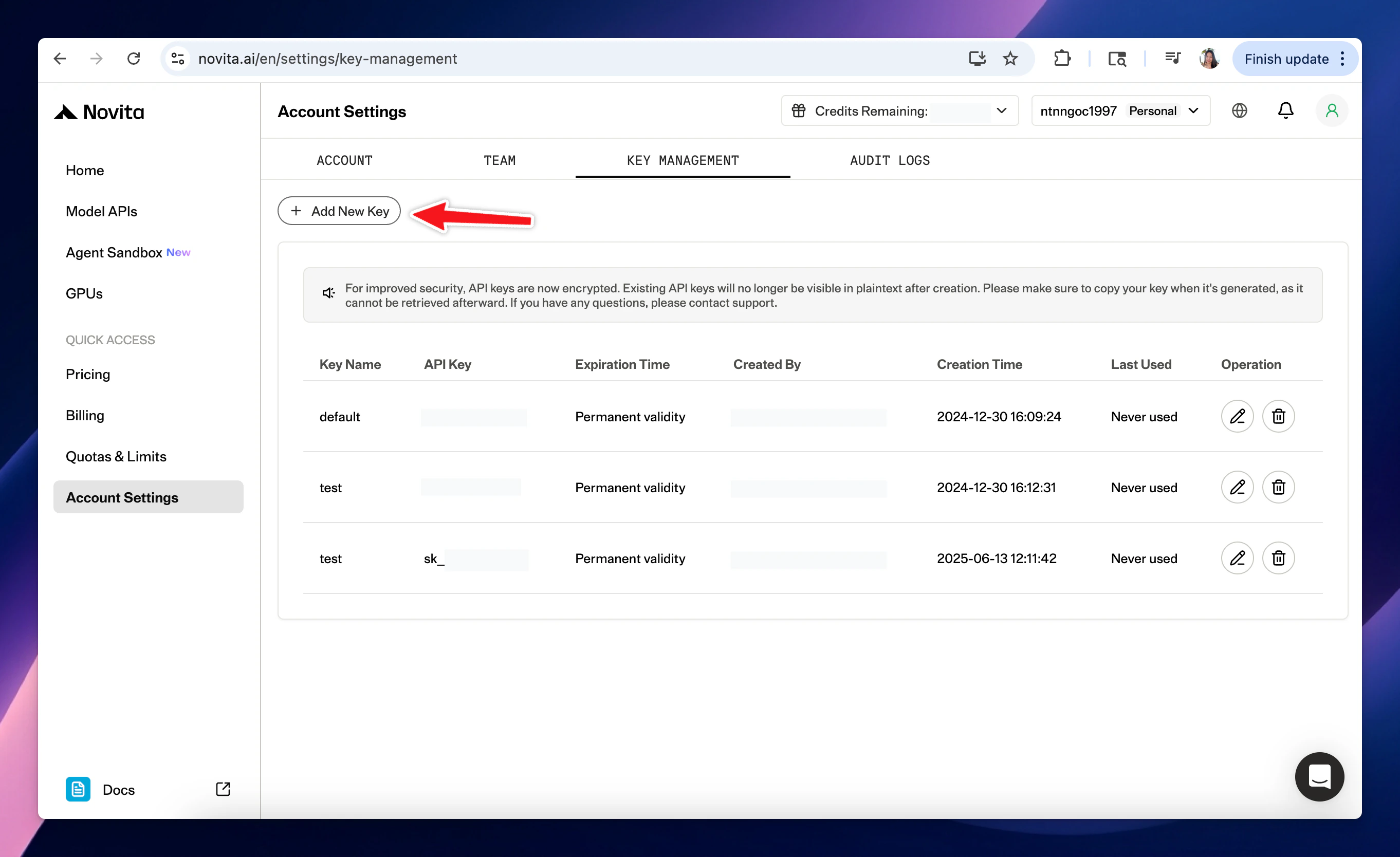Delete the test key created 2024-12-30
The height and width of the screenshot is (857, 1400).
click(x=1278, y=487)
